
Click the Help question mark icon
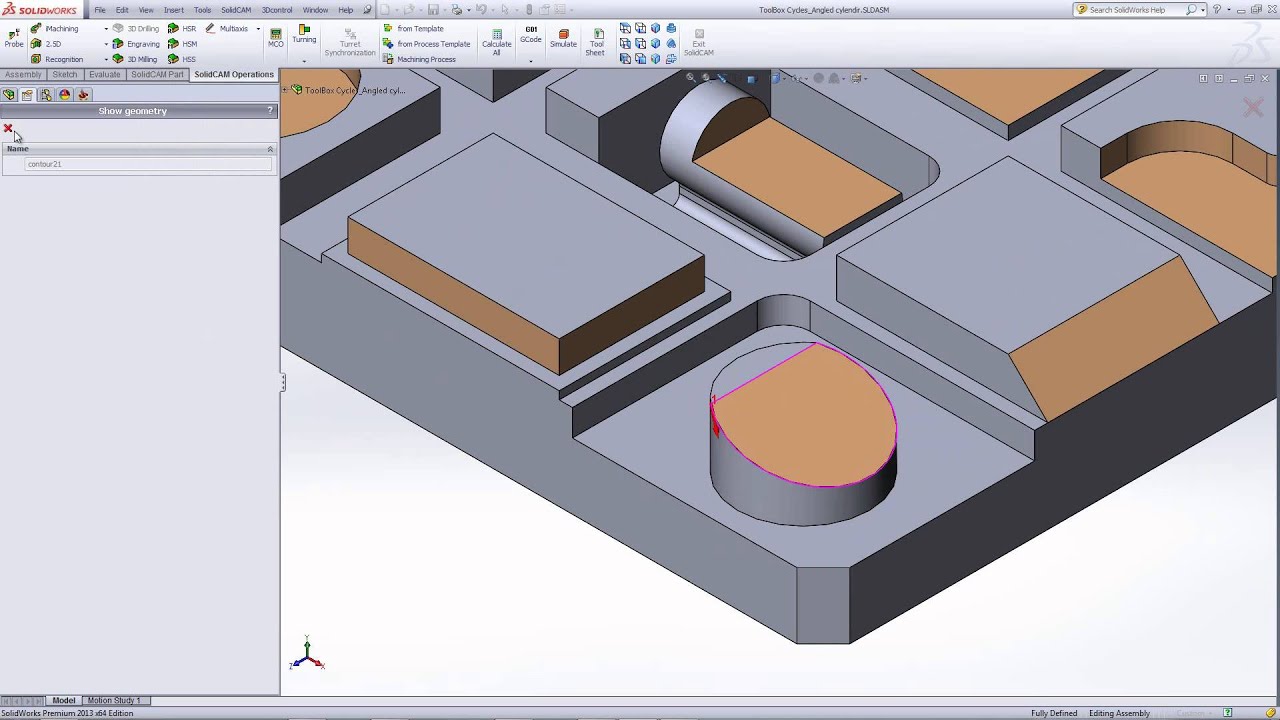pyautogui.click(x=1217, y=10)
